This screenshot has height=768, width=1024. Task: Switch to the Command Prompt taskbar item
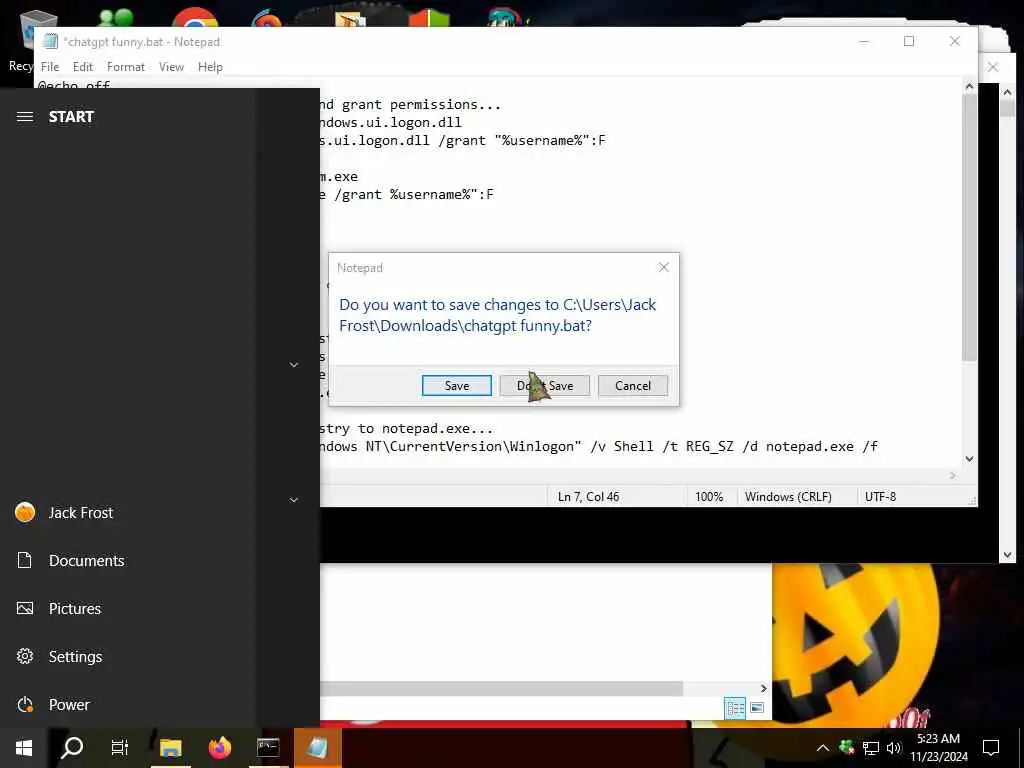(268, 748)
